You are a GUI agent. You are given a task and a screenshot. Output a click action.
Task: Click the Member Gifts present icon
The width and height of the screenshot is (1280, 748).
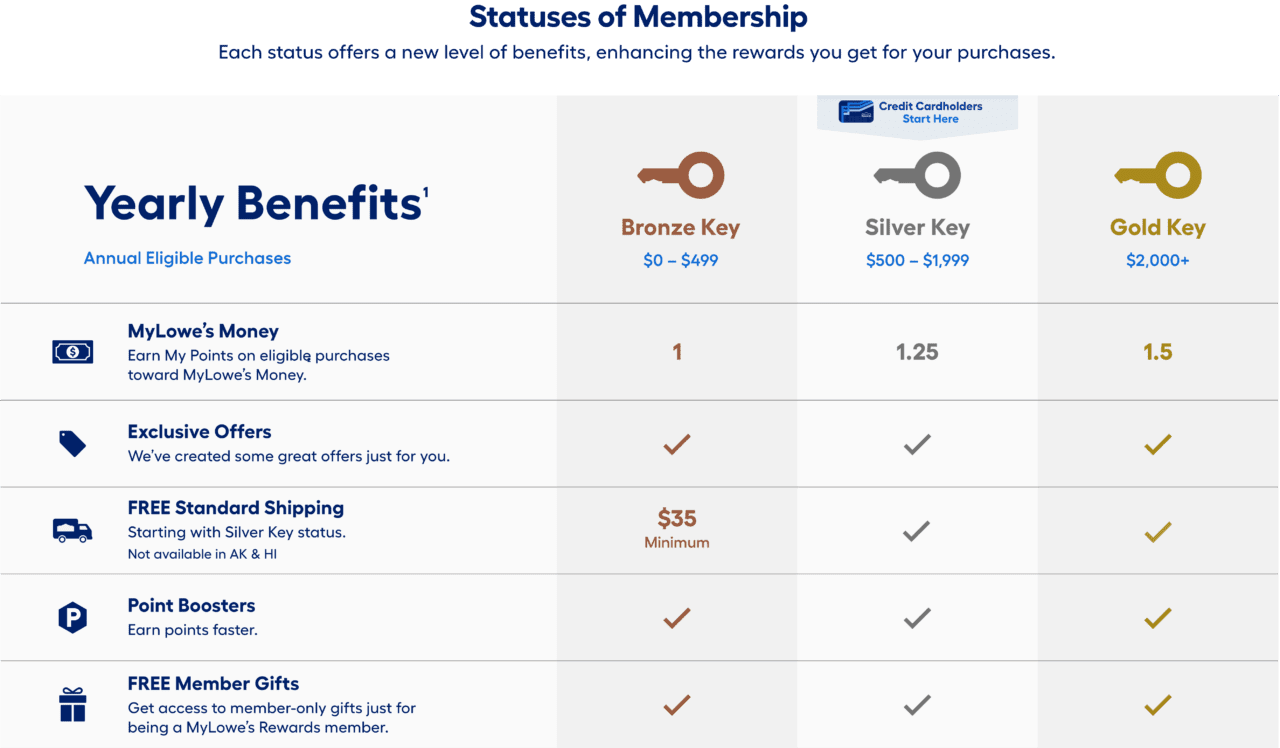coord(72,705)
